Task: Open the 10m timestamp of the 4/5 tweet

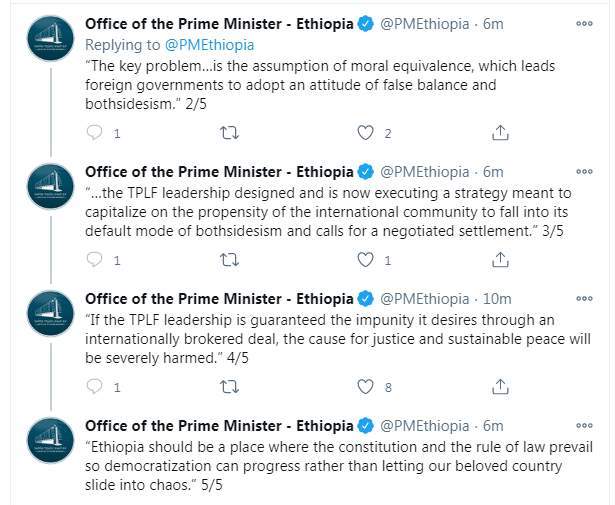Action: (x=497, y=299)
